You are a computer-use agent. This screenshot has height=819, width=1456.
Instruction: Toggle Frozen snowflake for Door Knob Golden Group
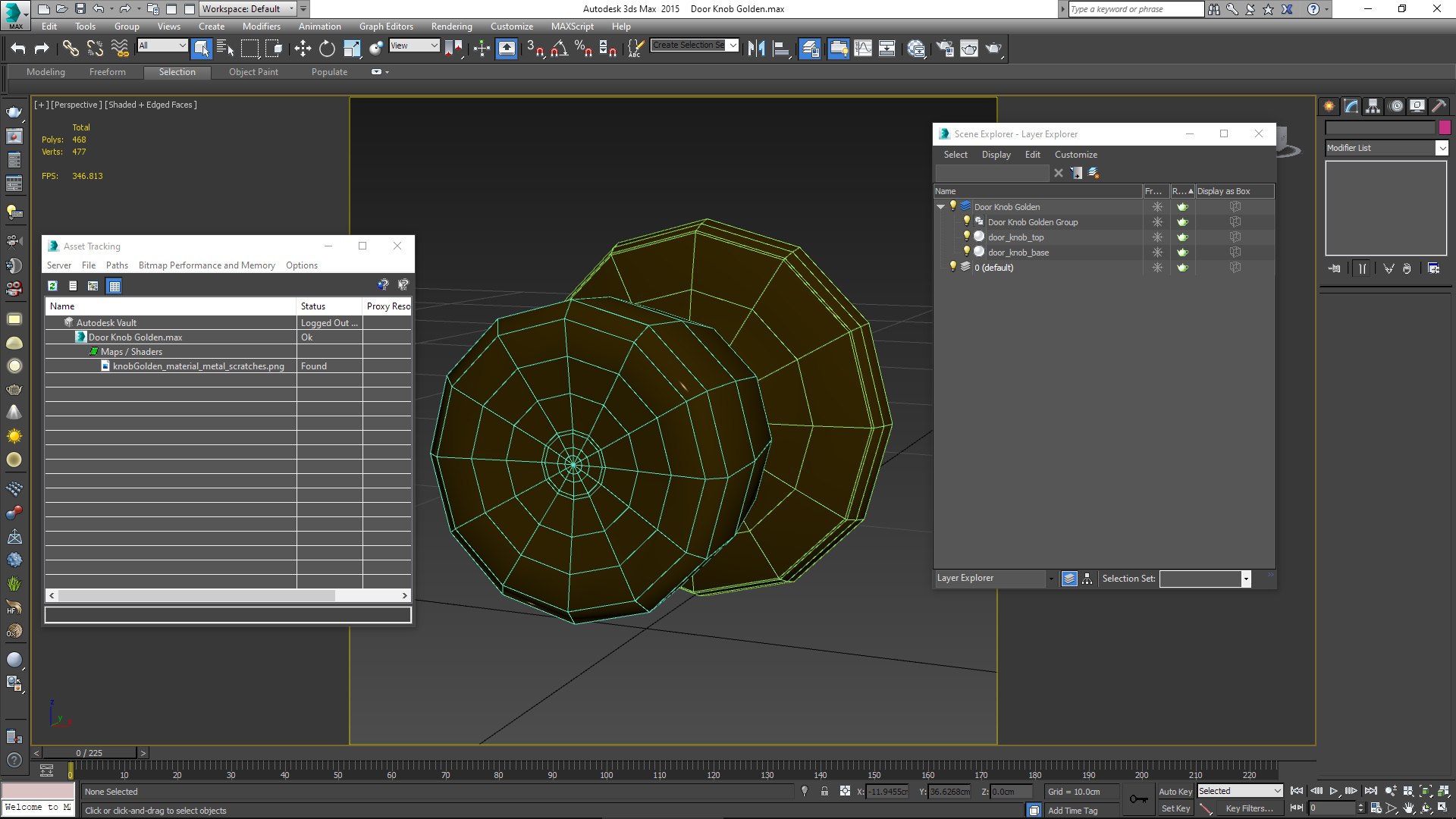pos(1157,222)
